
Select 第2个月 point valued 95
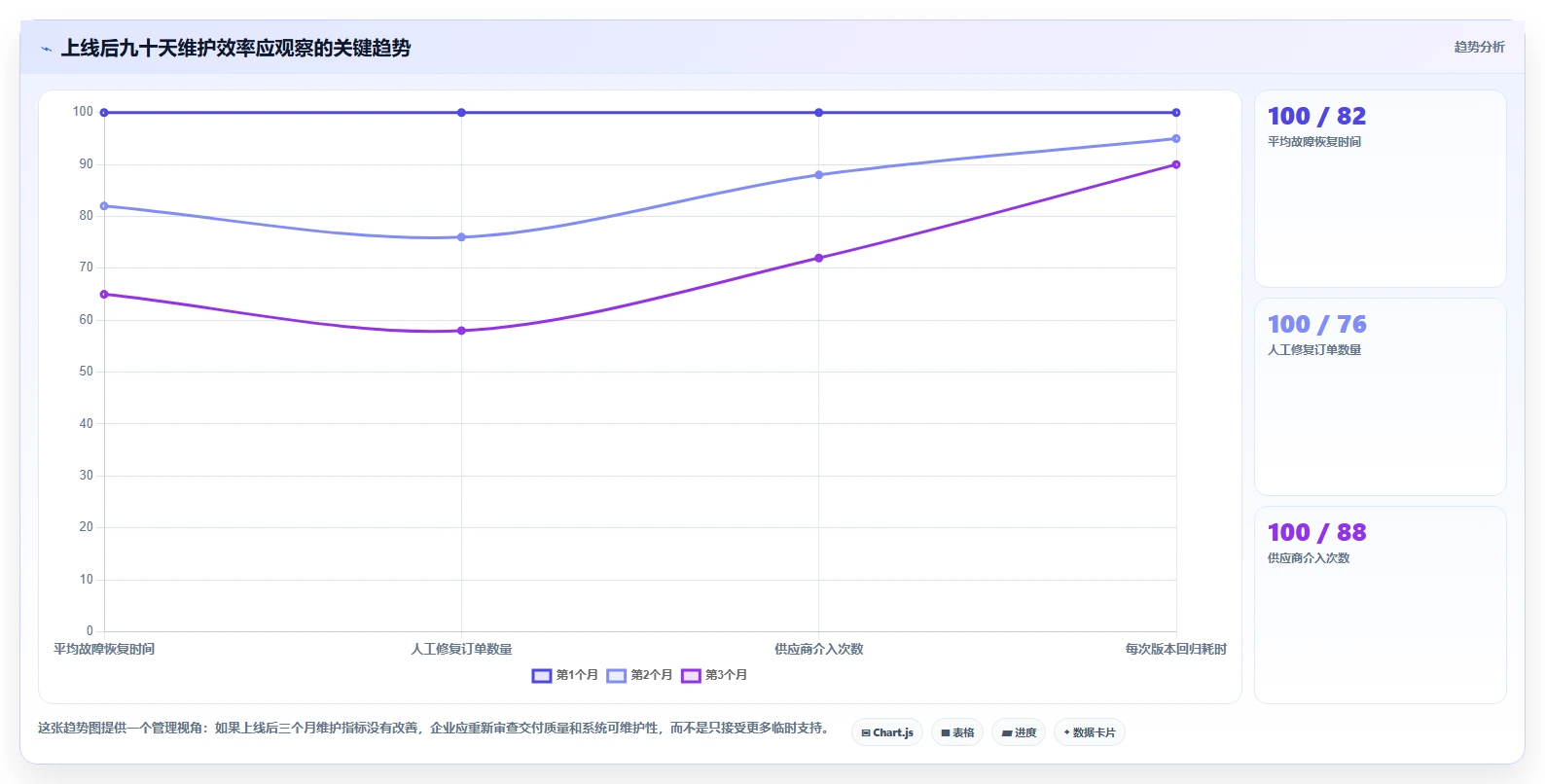[1176, 139]
